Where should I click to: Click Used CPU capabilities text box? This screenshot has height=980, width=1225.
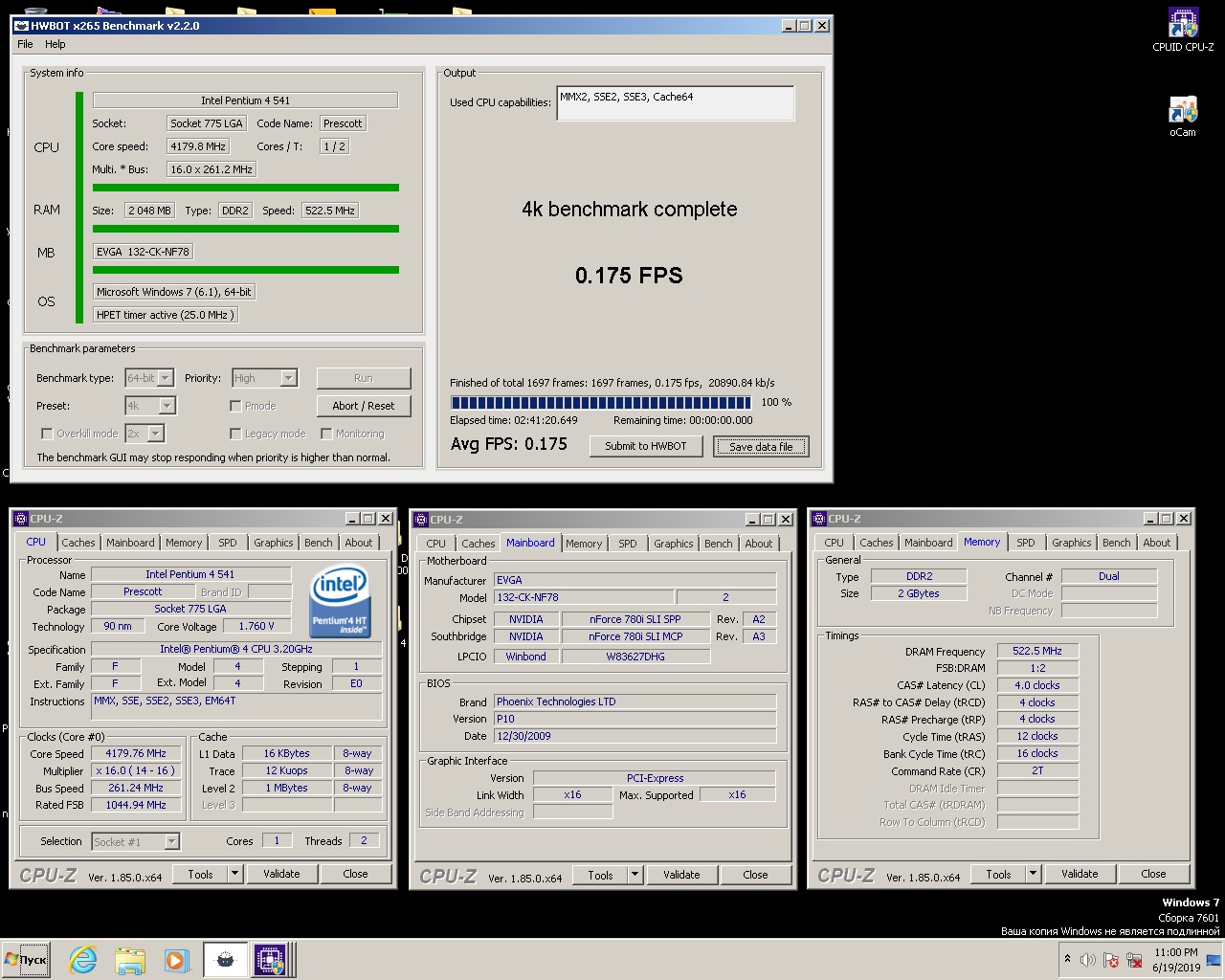[x=675, y=103]
